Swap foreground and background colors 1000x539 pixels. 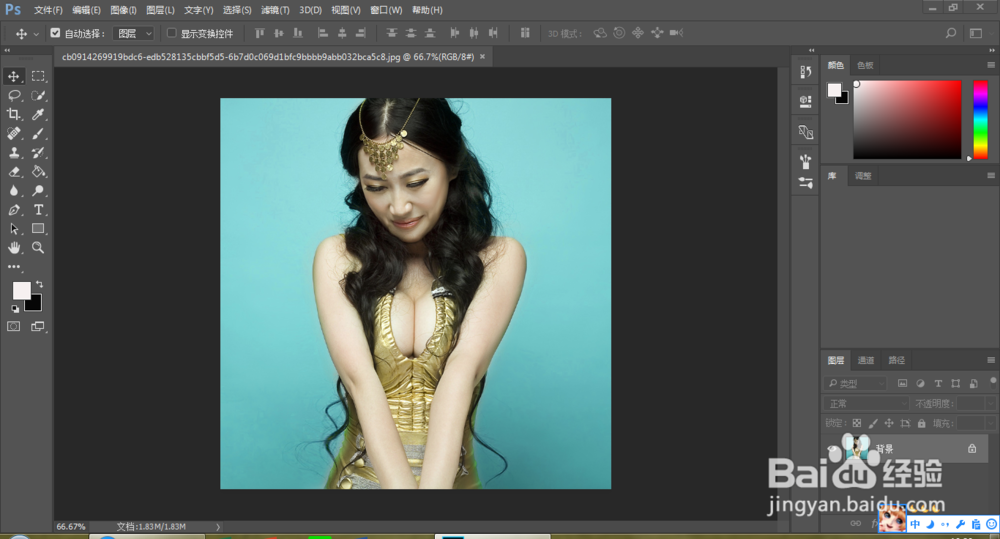point(40,284)
